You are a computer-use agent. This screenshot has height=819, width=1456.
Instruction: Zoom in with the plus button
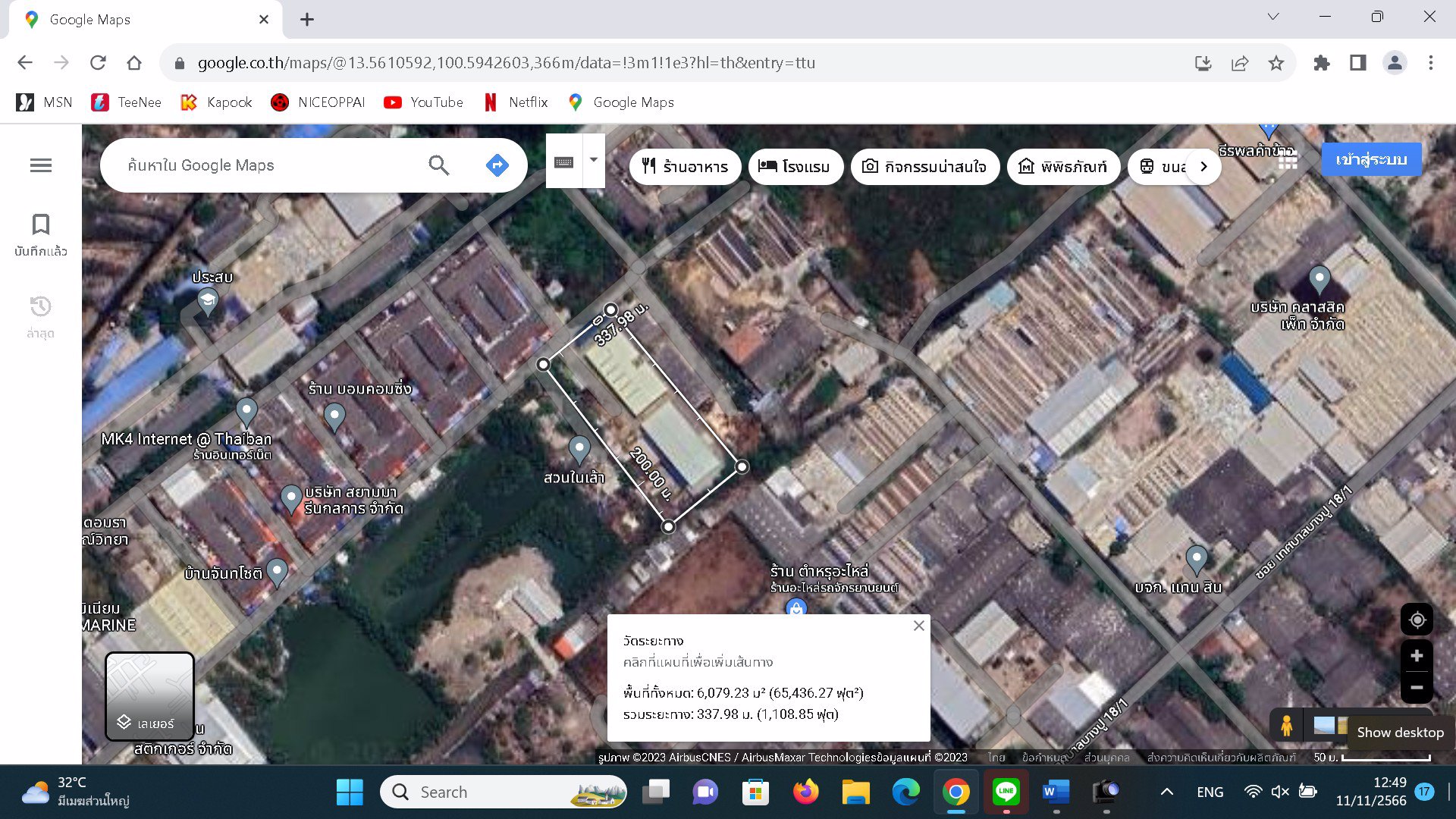pyautogui.click(x=1417, y=656)
